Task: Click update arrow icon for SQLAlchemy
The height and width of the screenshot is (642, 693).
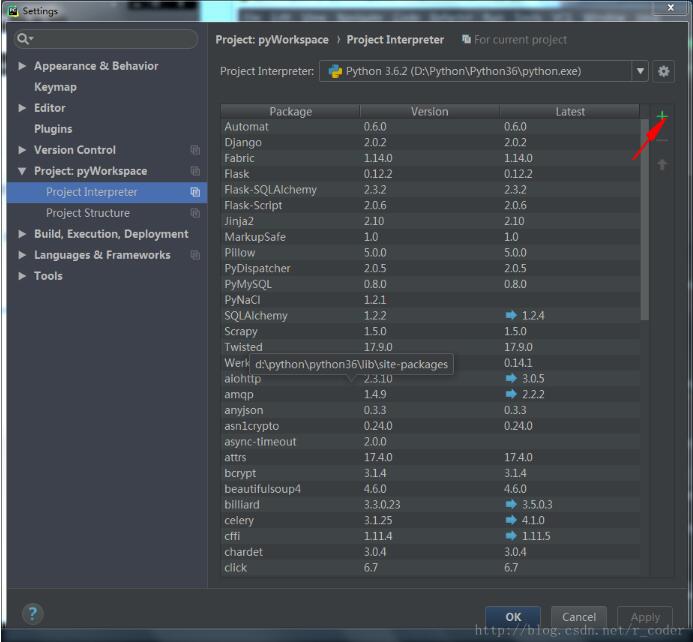Action: (511, 315)
